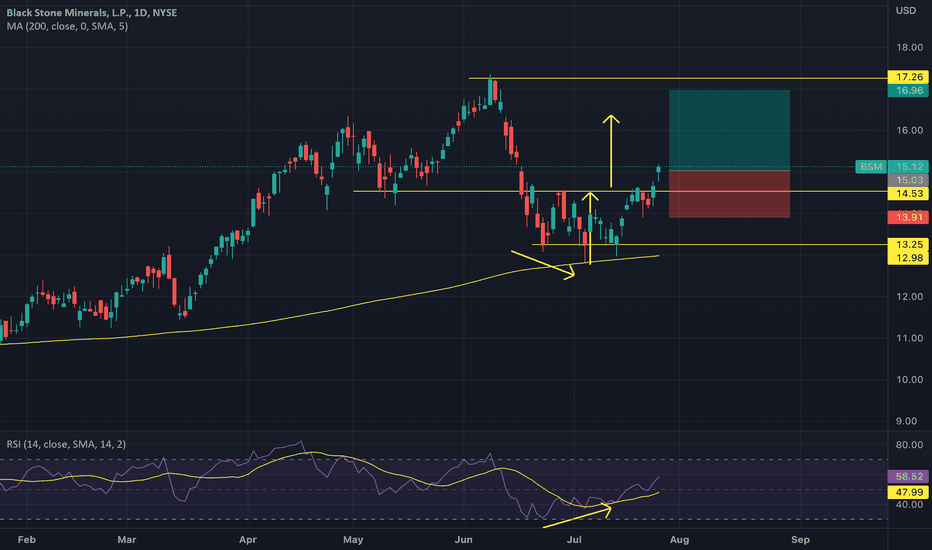932x550 pixels.
Task: Click the USD currency label
Action: [x=906, y=11]
